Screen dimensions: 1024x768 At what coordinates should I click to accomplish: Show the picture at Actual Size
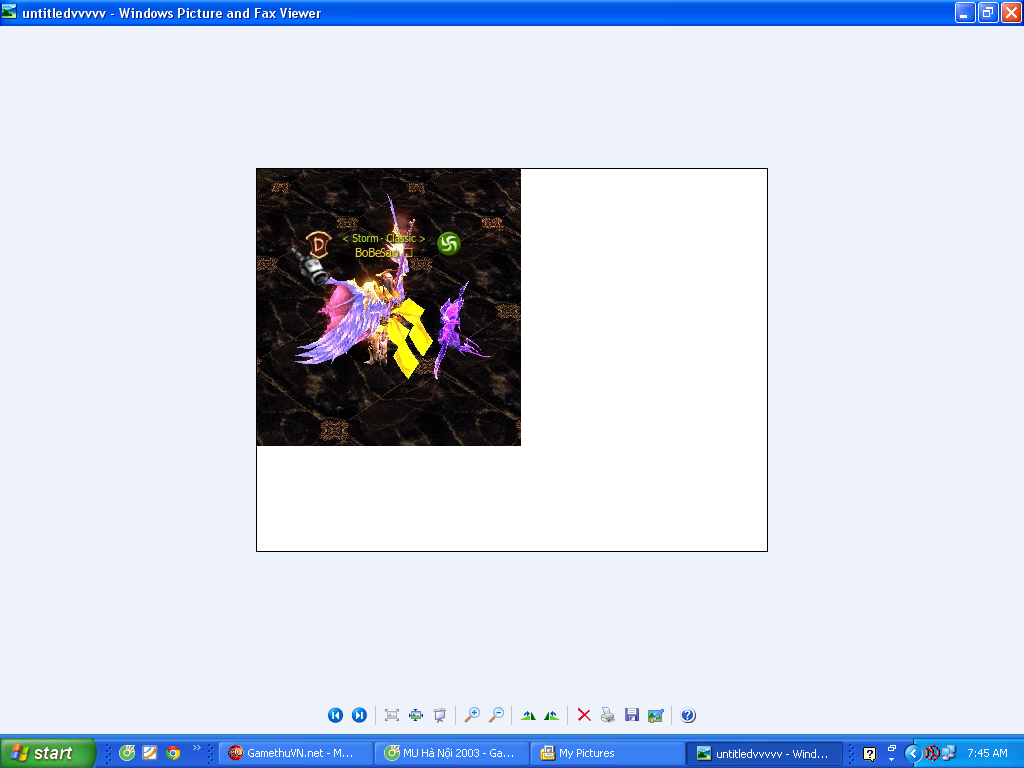(x=416, y=715)
